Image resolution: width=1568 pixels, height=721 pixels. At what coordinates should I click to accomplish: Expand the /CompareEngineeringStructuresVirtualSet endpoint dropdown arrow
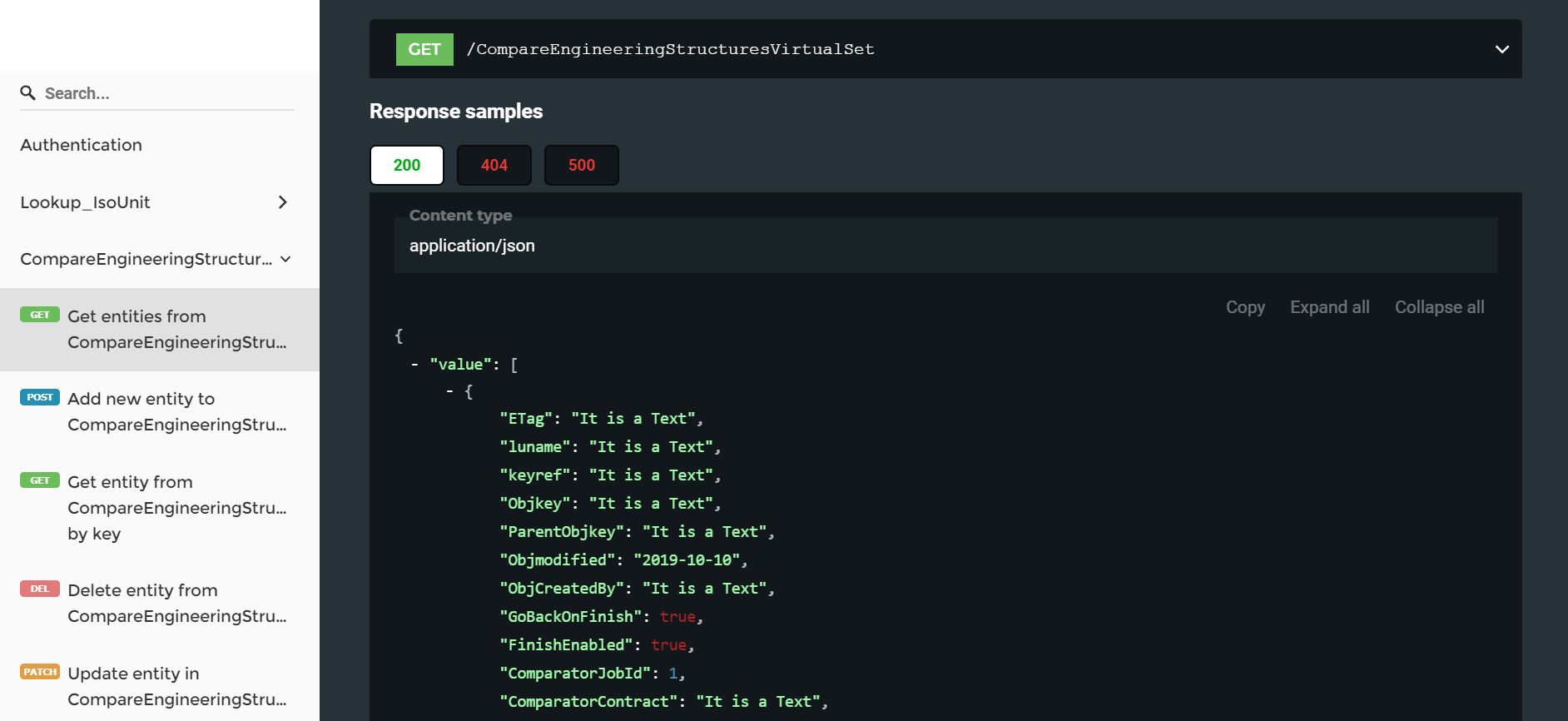click(1501, 49)
